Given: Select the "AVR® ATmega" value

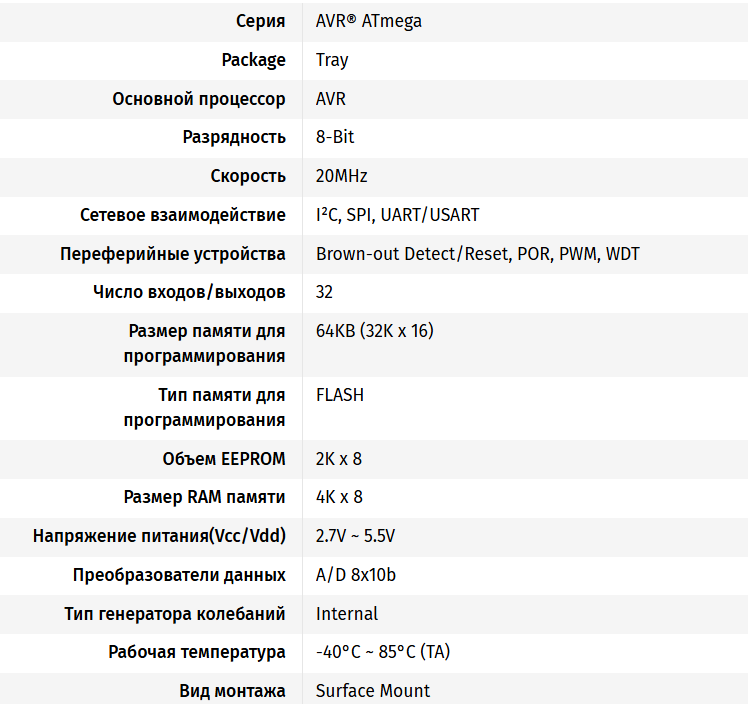Looking at the screenshot, I should [368, 21].
